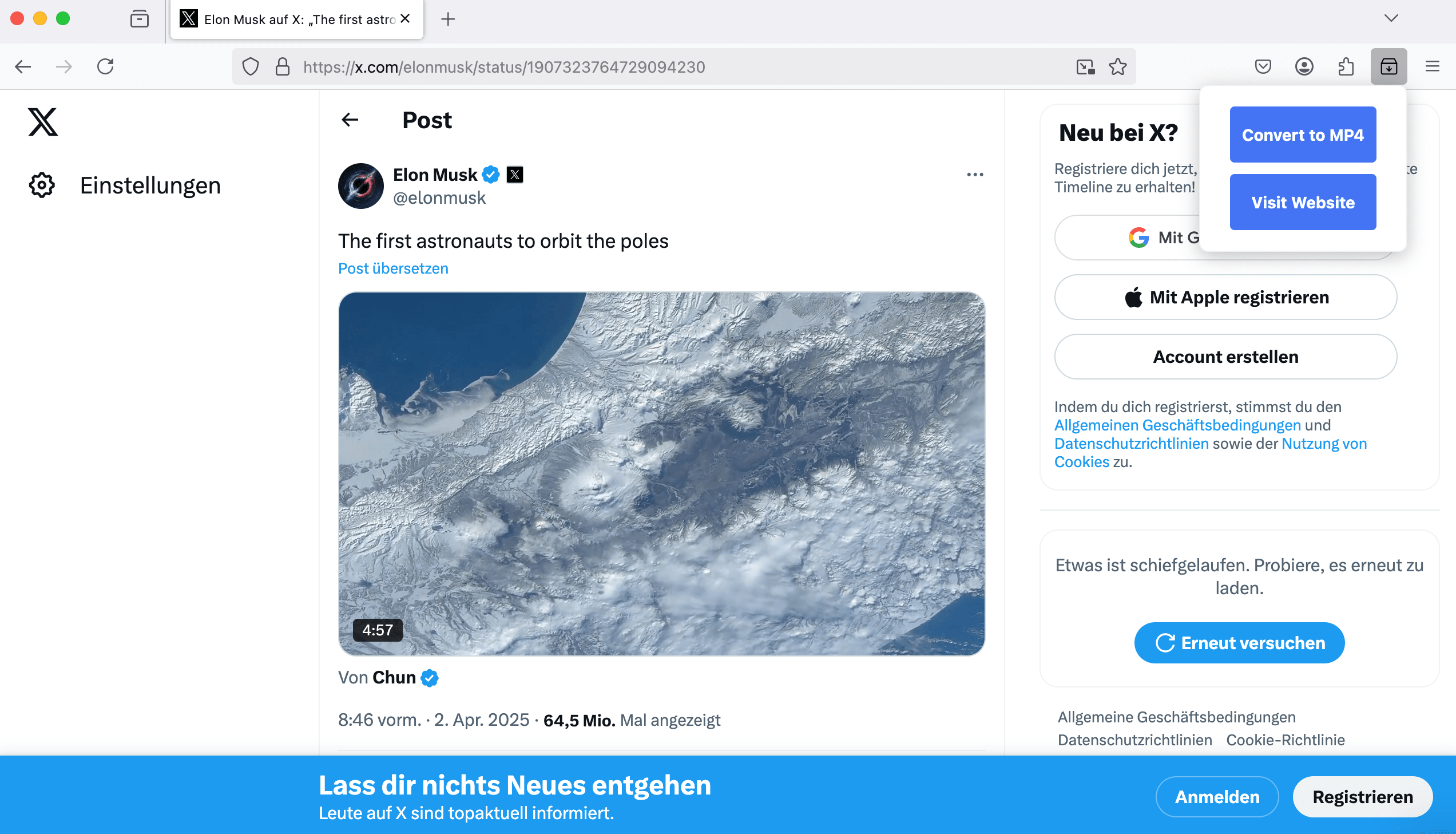Click the @elonmusk handle
Screen dimensions: 1456x834
[x=439, y=197]
